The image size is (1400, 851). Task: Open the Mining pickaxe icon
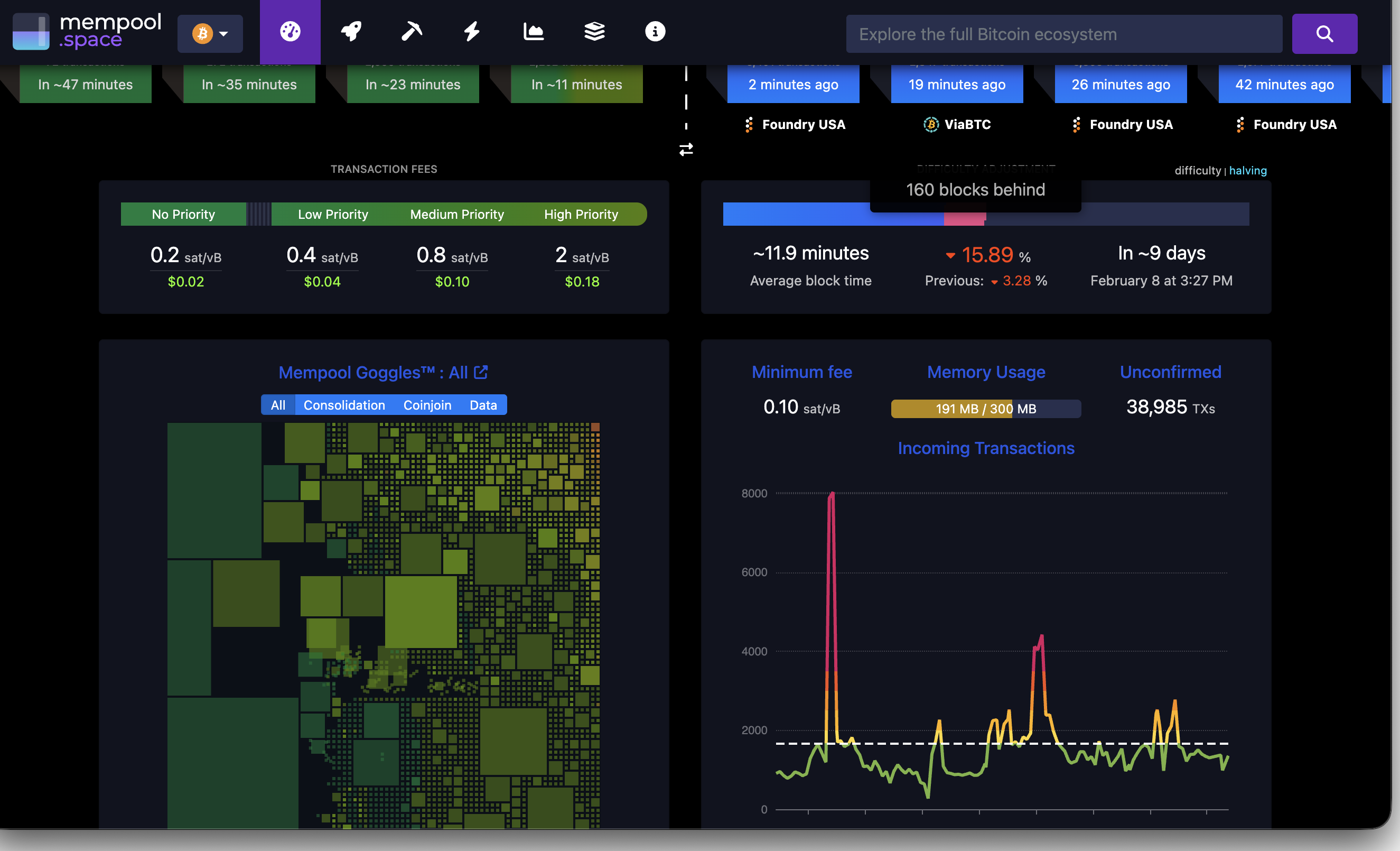[x=412, y=31]
